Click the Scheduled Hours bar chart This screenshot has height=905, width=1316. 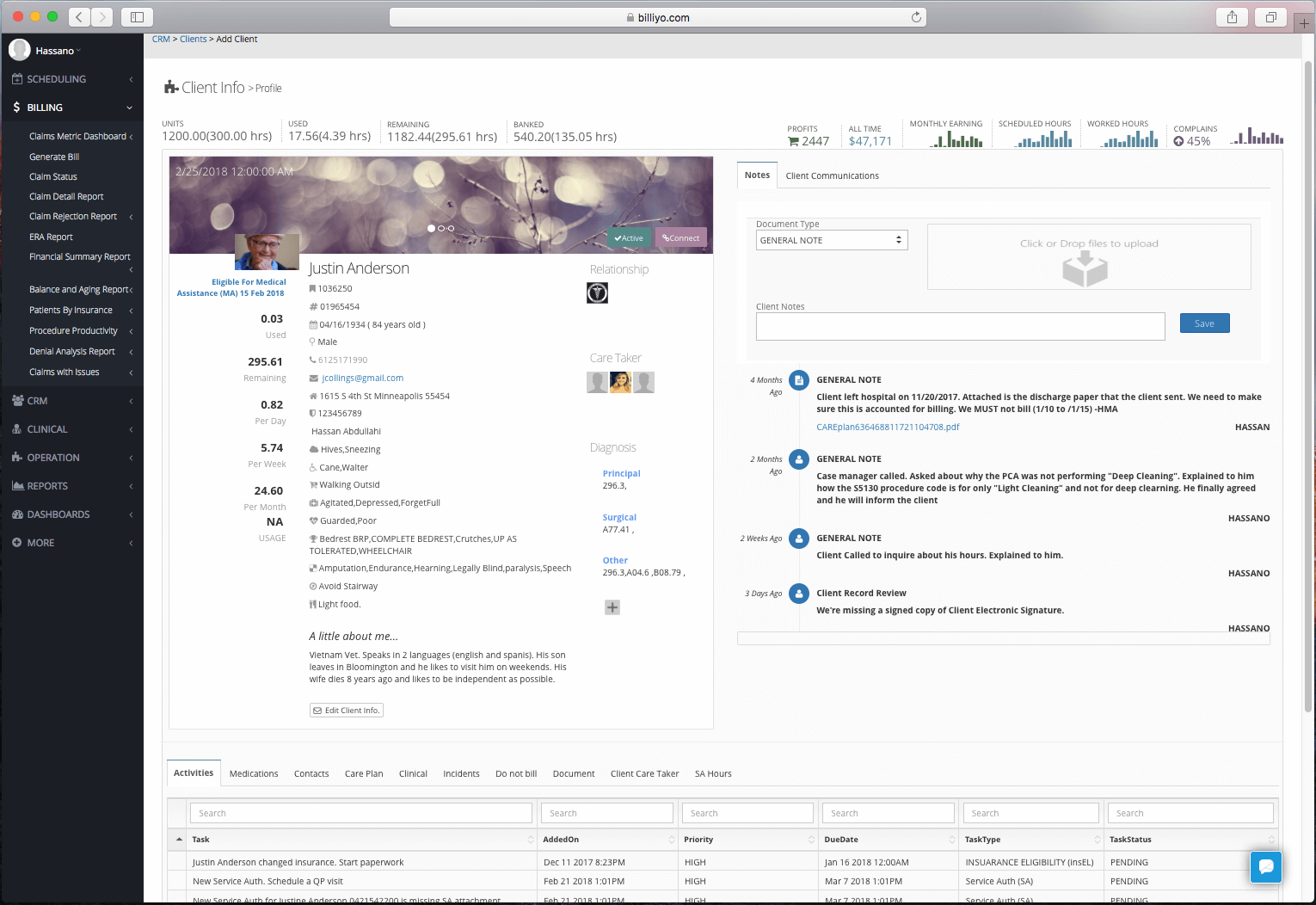point(1043,139)
